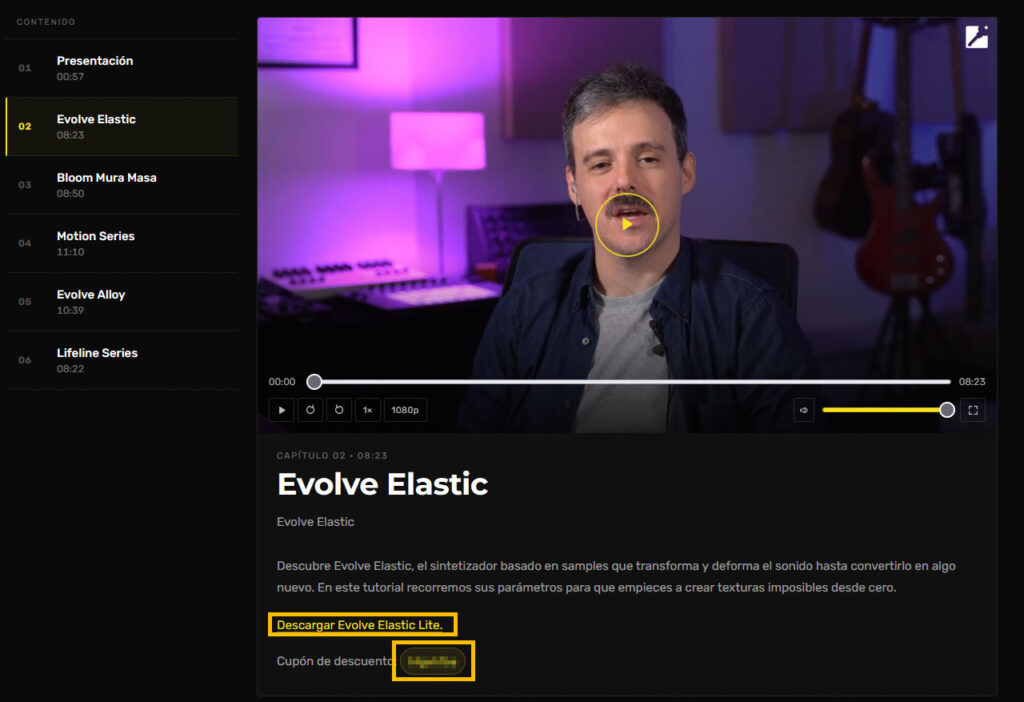Click the CONTENIDO sidebar header
Viewport: 1024px width, 702px height.
pos(46,22)
